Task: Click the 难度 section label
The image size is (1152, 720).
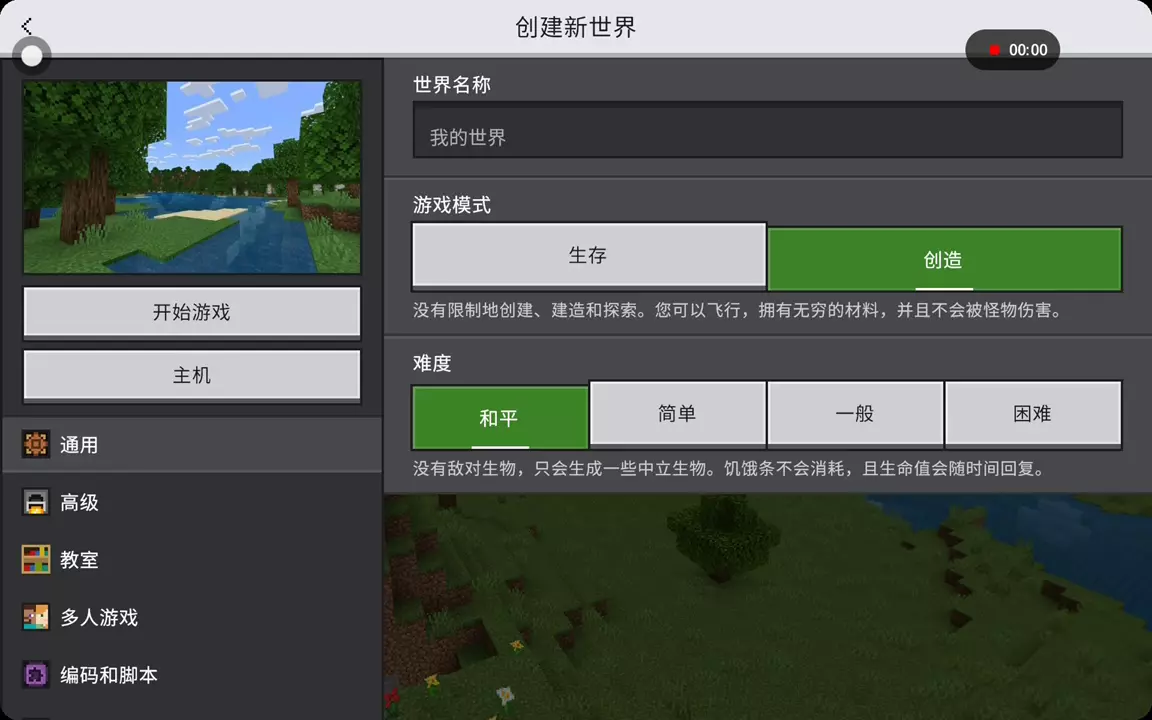Action: [432, 363]
